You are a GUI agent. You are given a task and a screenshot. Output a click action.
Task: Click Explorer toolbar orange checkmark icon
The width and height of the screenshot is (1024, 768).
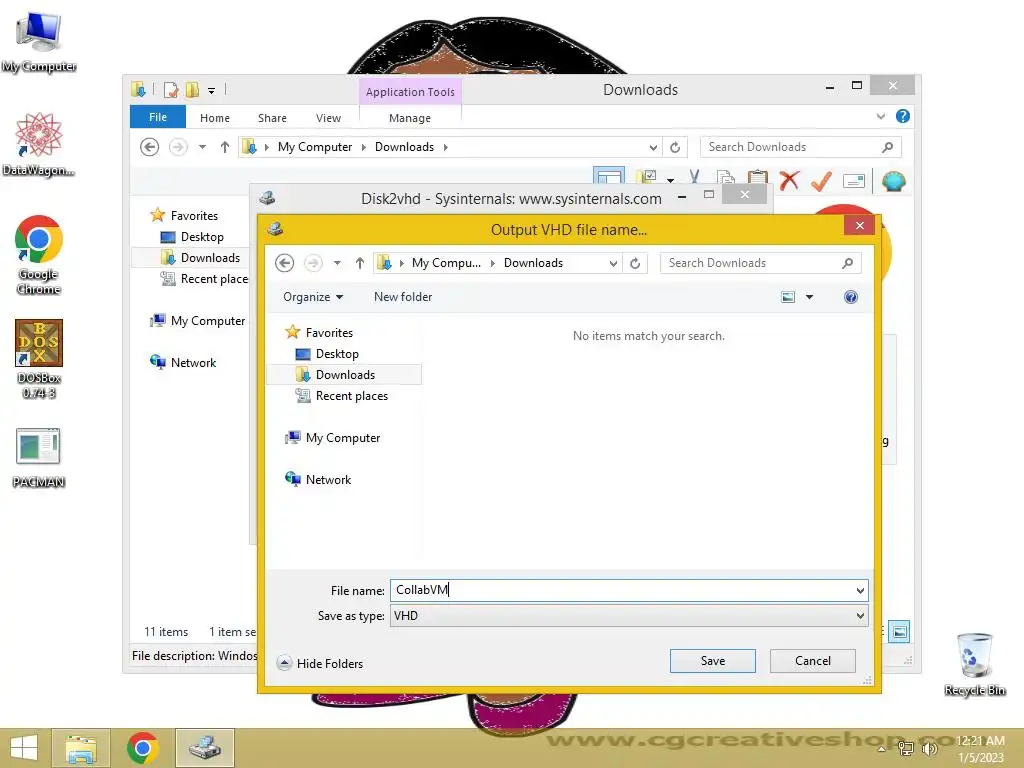(821, 180)
